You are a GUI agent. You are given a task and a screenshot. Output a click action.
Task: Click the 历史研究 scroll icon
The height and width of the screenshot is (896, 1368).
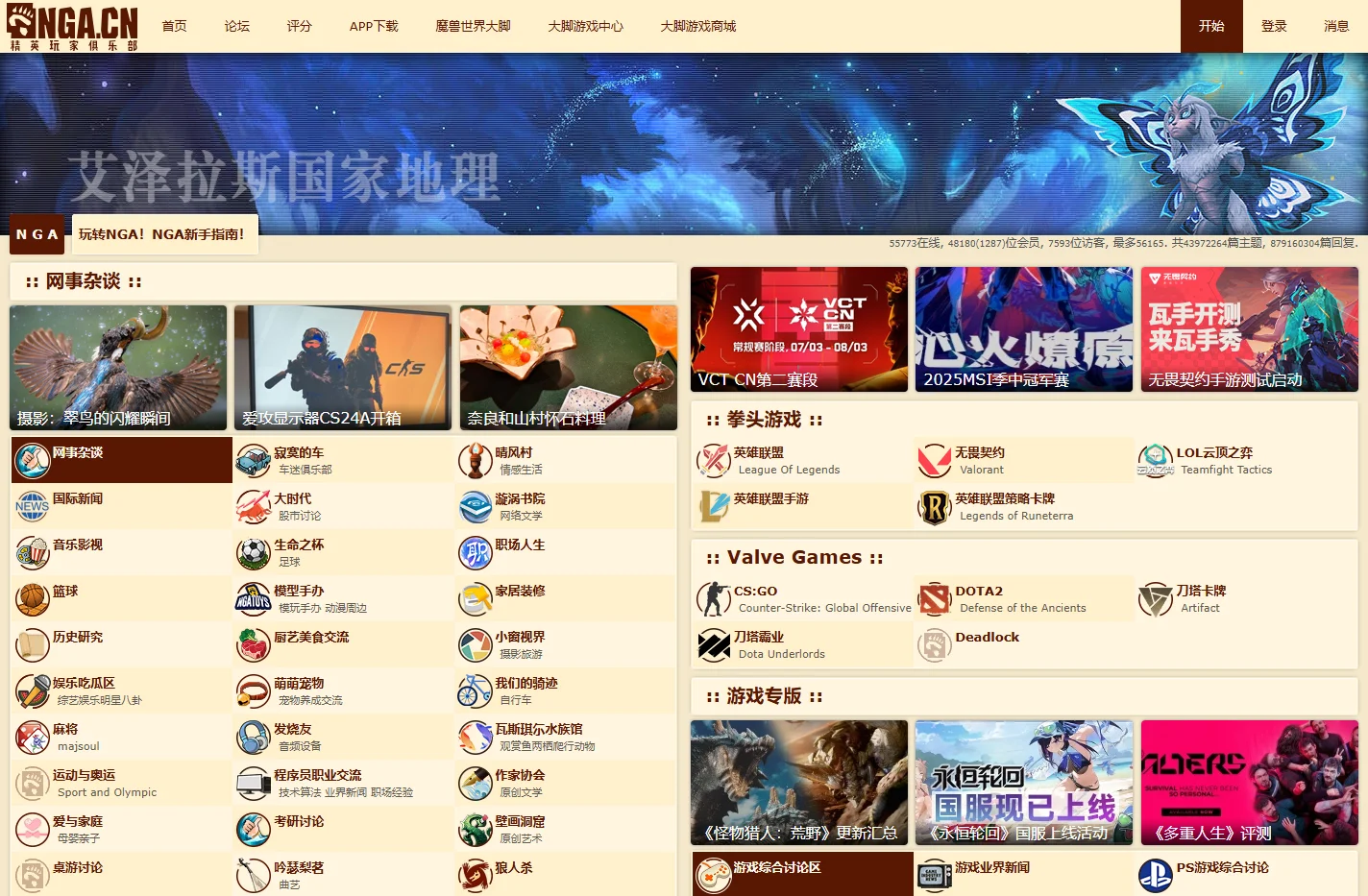pos(32,644)
